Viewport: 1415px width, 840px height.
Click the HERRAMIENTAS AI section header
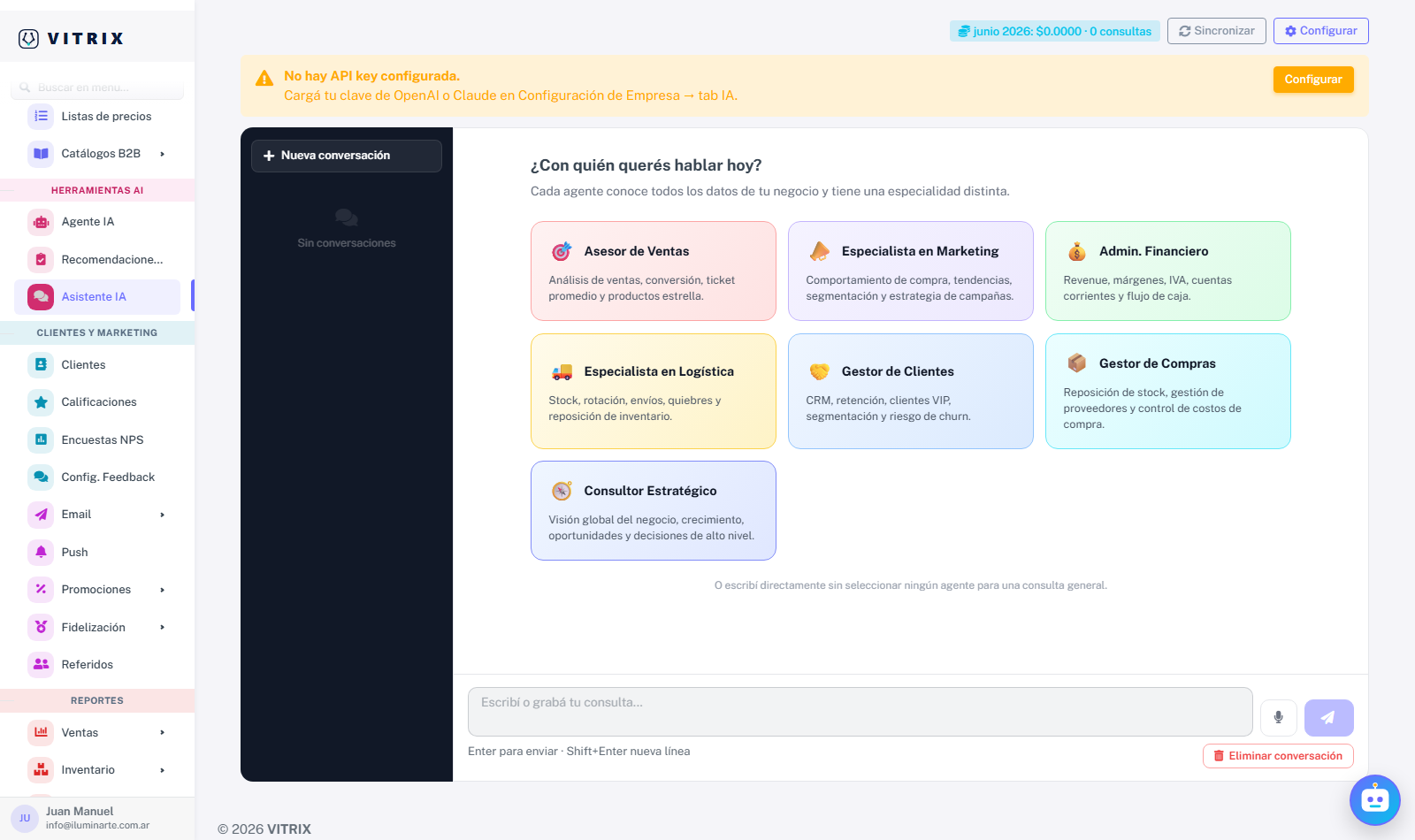coord(97,190)
